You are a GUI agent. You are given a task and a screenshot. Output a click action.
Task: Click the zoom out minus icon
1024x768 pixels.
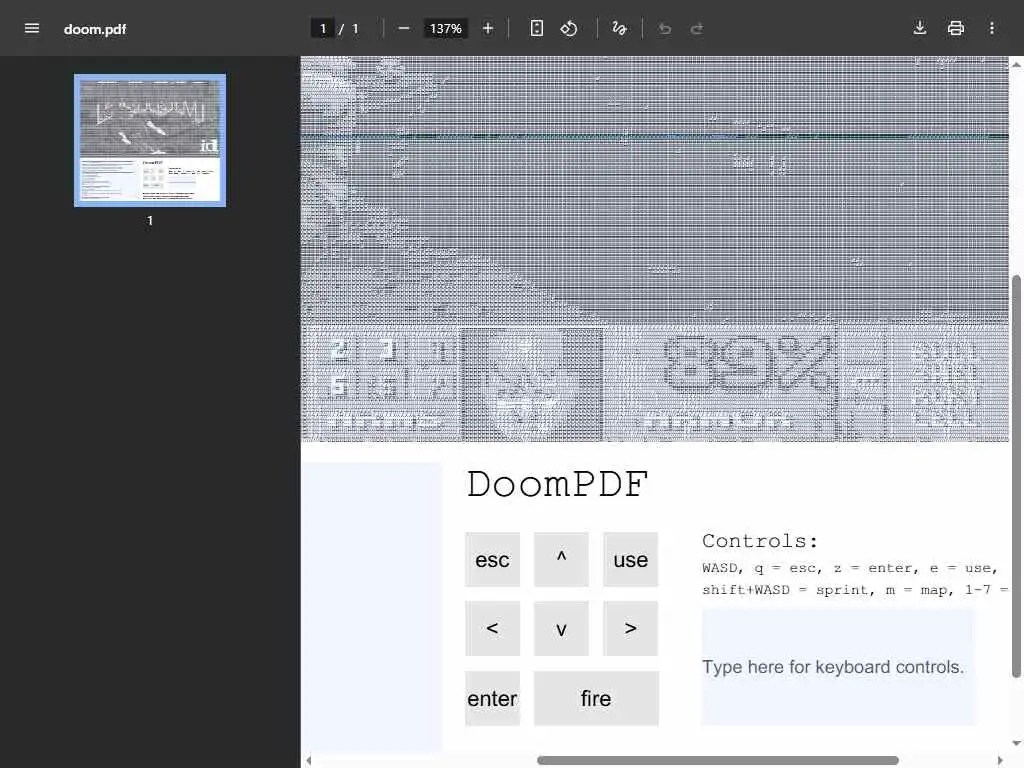(404, 28)
